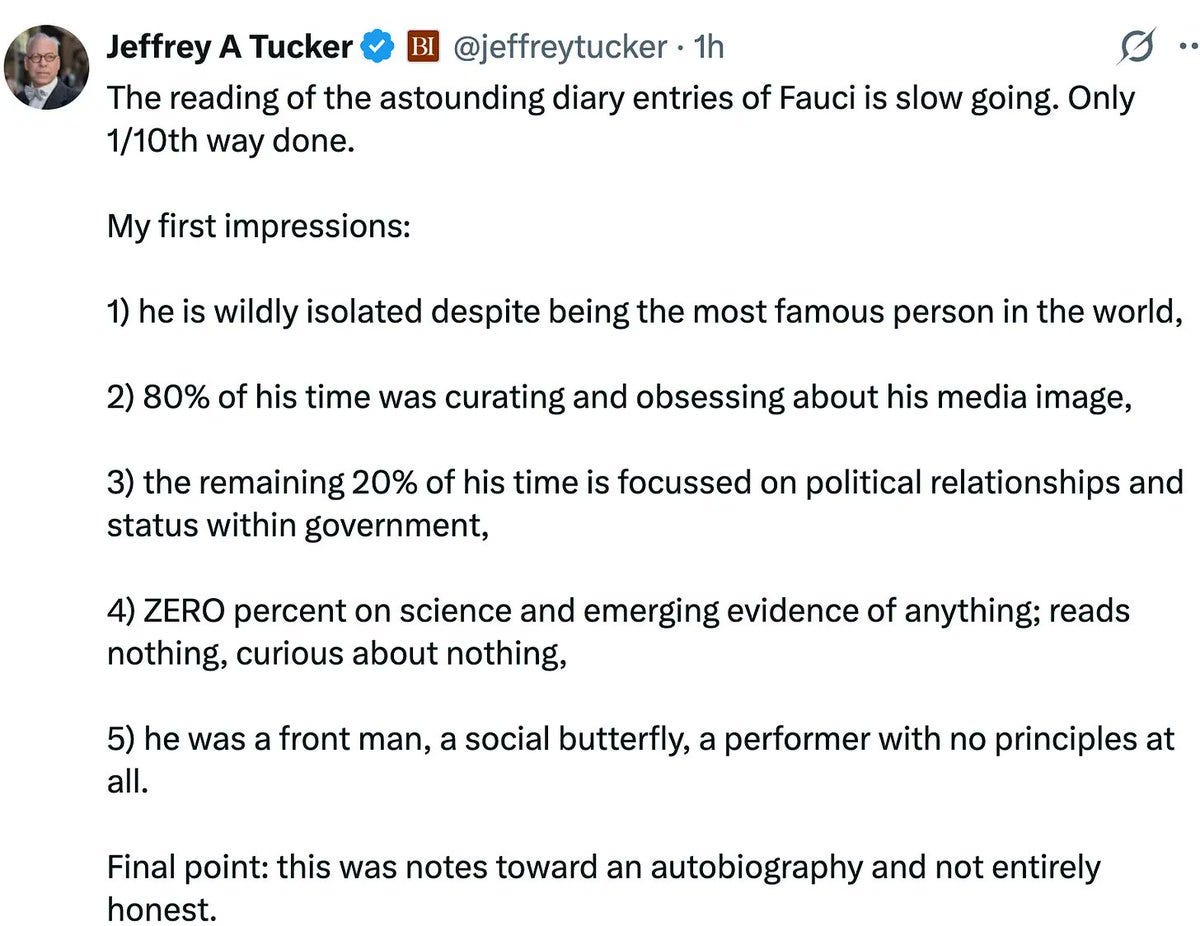
Task: Click the last word 'honest.'
Action: point(160,909)
